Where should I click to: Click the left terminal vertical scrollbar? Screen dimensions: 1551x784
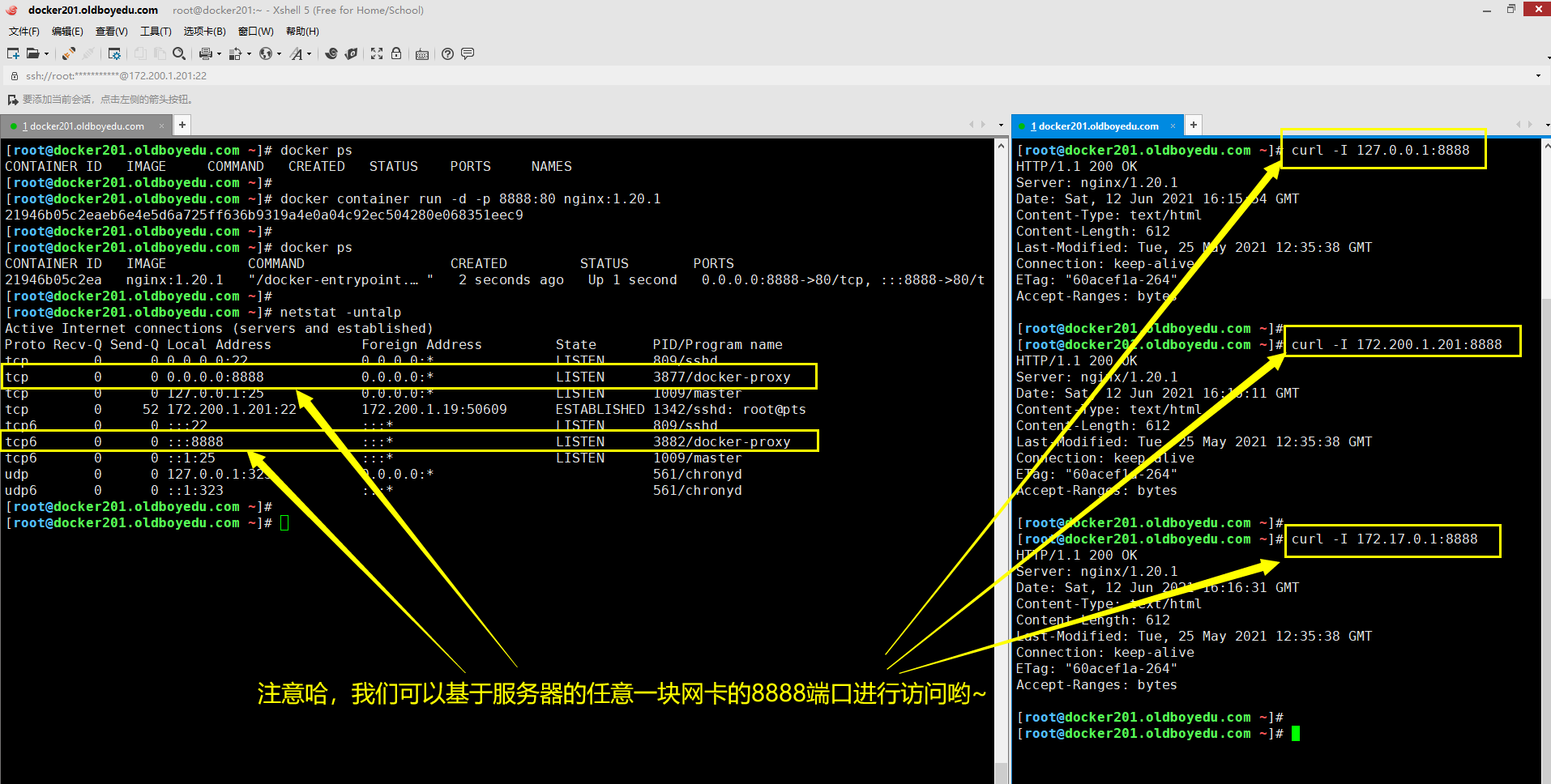1001,454
